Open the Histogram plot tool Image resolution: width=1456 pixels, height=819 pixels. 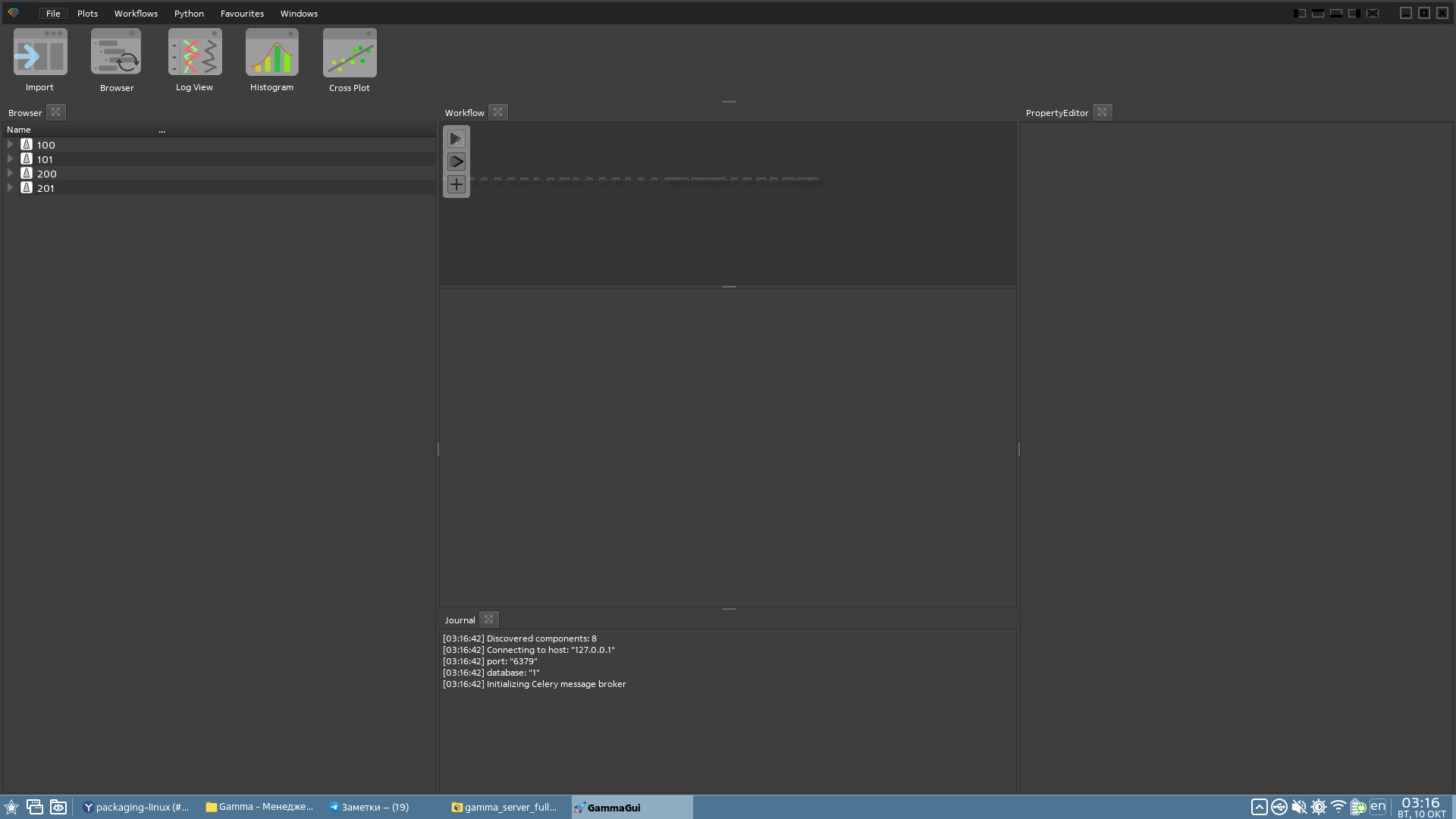271,53
